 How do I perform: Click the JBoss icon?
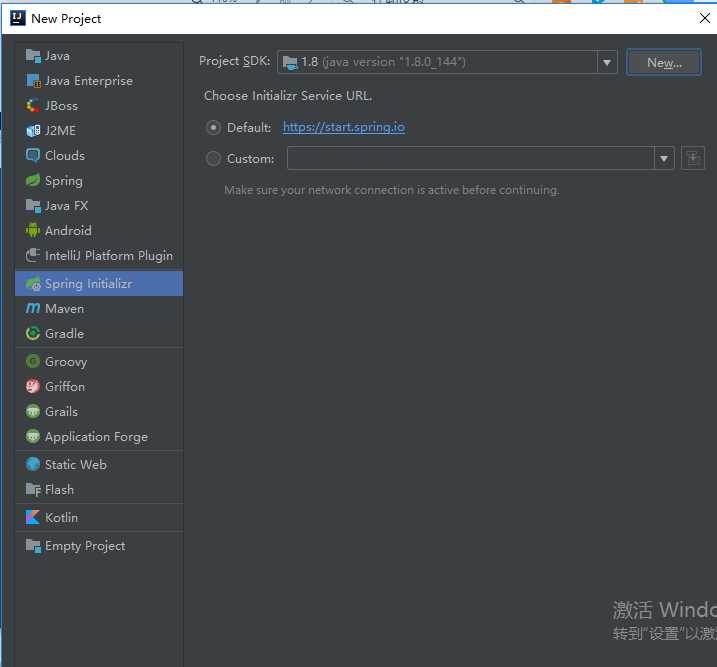coord(33,106)
